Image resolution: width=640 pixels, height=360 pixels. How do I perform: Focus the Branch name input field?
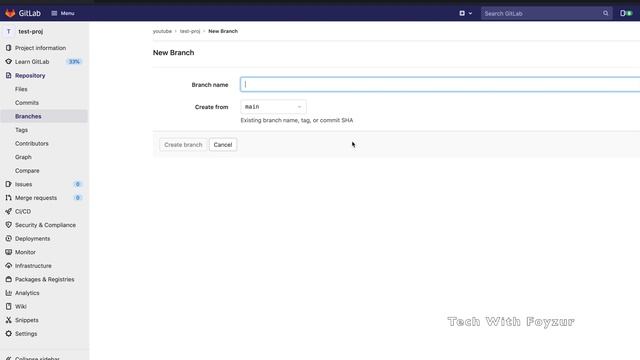[x=440, y=84]
